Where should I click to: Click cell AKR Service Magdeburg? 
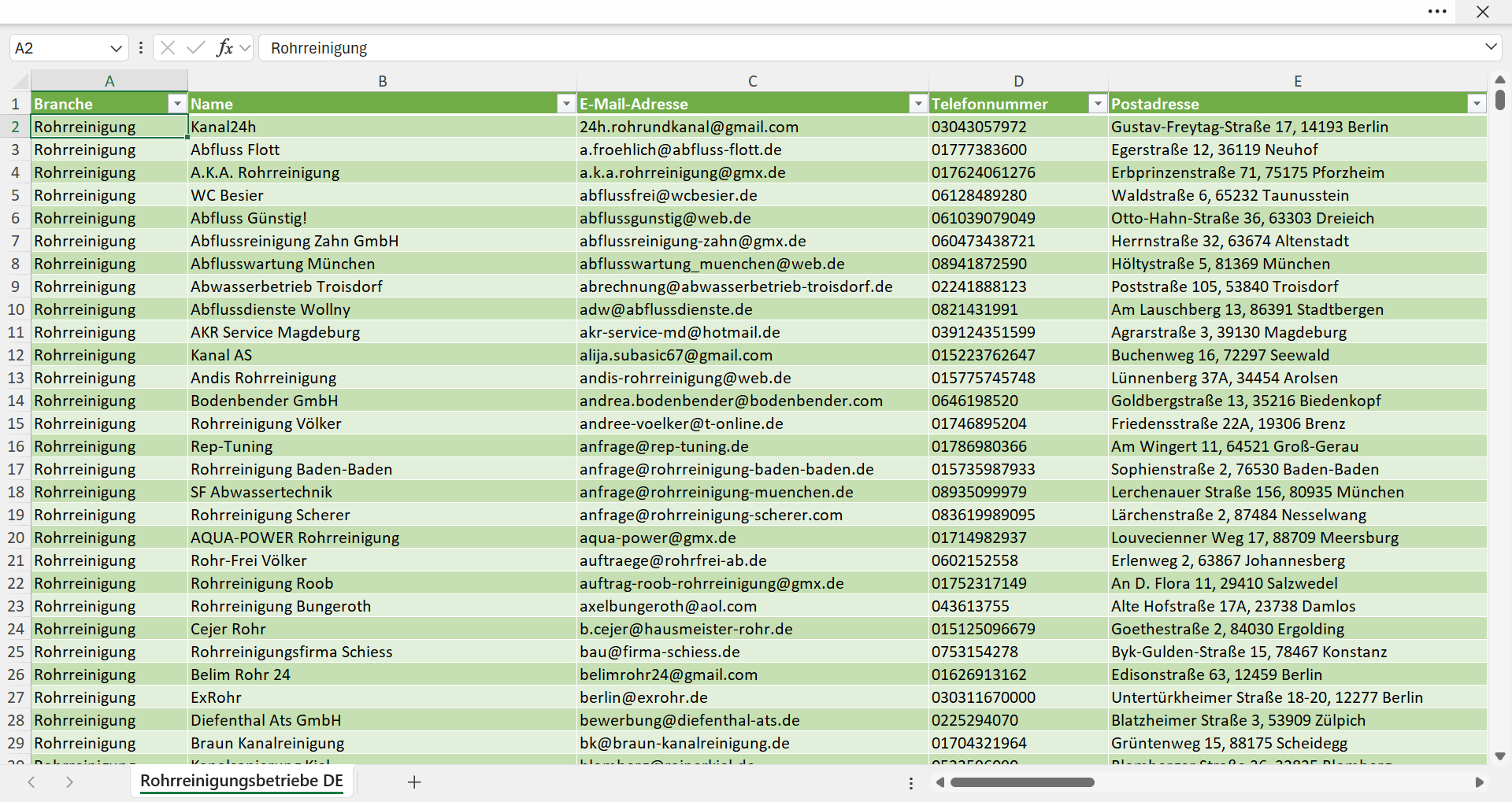pyautogui.click(x=382, y=332)
